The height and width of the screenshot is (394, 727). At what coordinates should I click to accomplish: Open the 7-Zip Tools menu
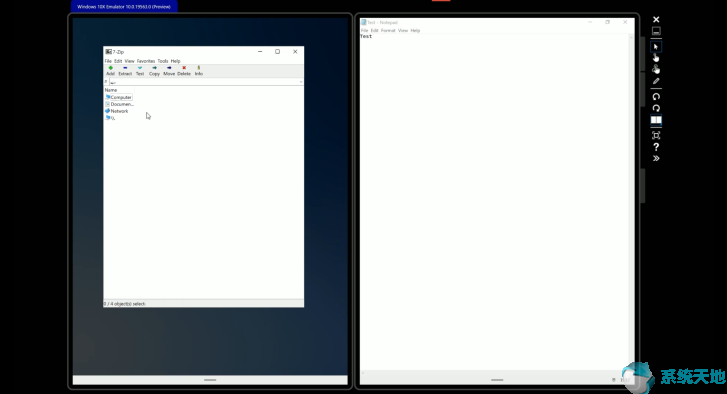(163, 61)
